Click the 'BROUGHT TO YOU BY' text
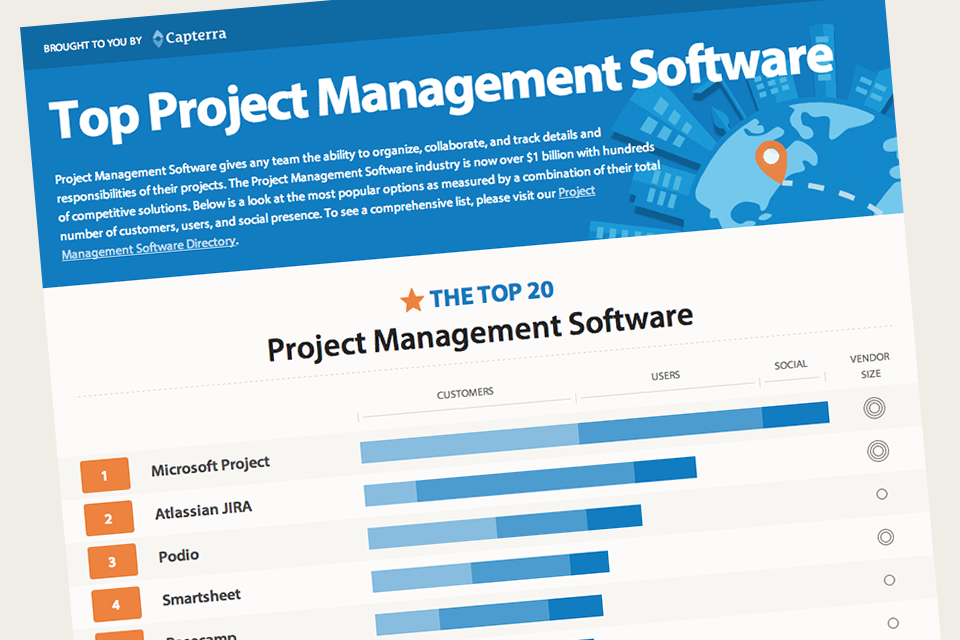 [92, 44]
